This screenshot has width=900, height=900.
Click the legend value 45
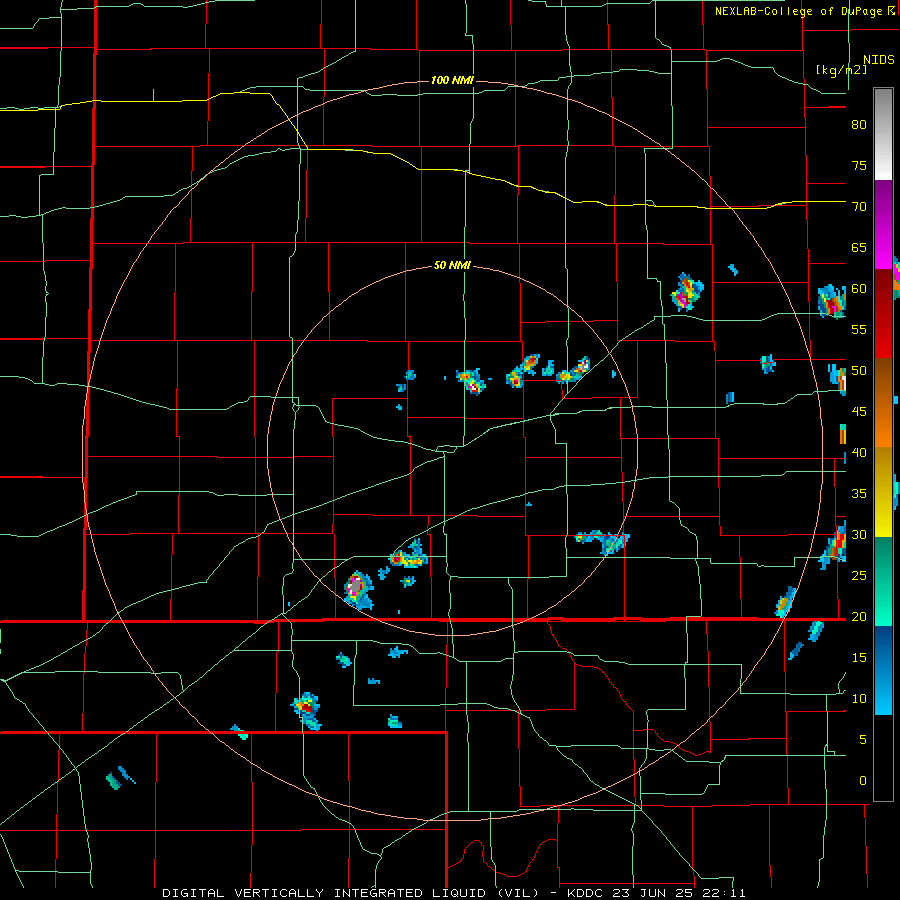[x=859, y=412]
